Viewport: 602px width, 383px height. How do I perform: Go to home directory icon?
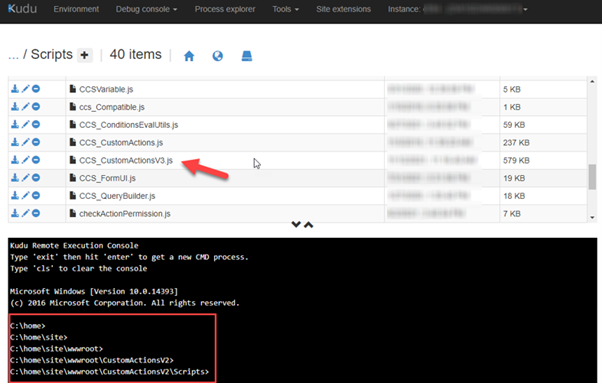(x=189, y=56)
